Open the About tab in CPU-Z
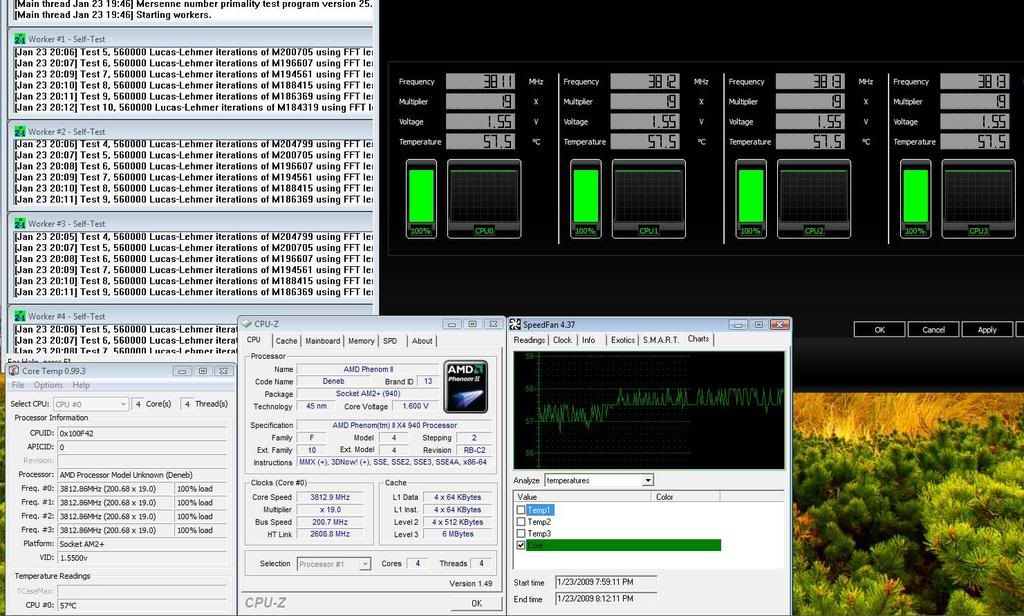 tap(422, 341)
